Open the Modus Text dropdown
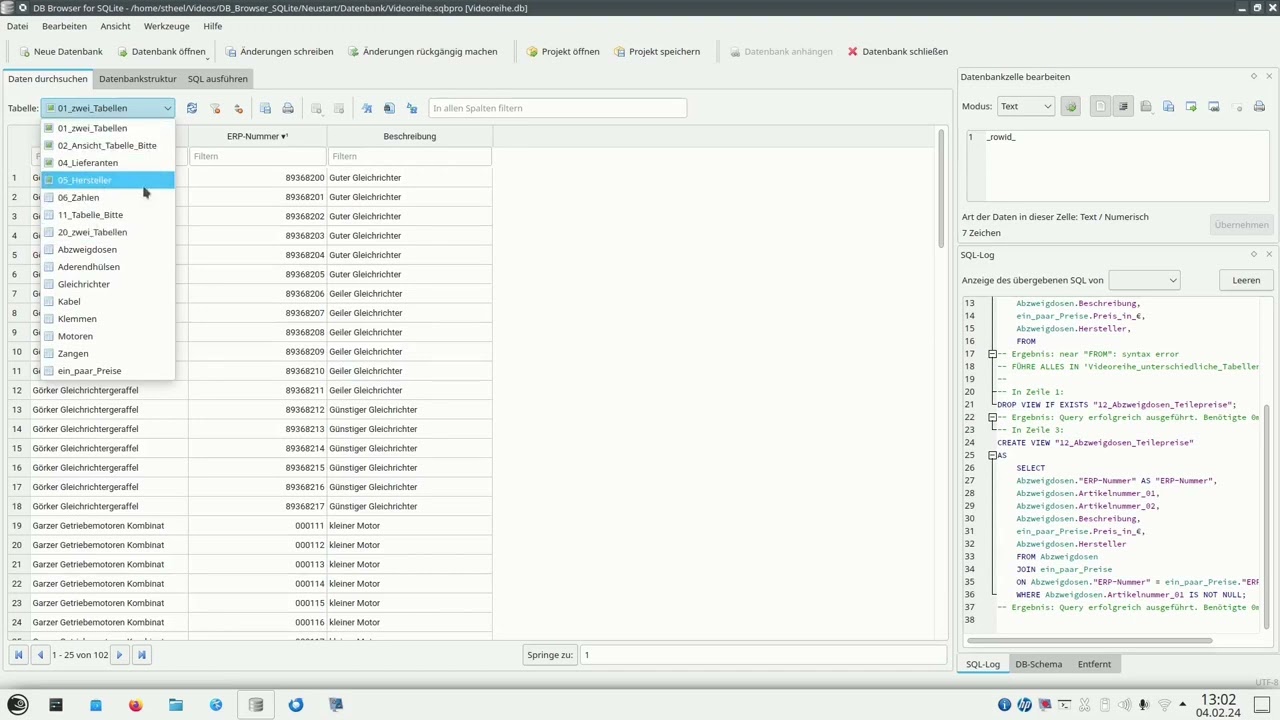 (x=1026, y=106)
